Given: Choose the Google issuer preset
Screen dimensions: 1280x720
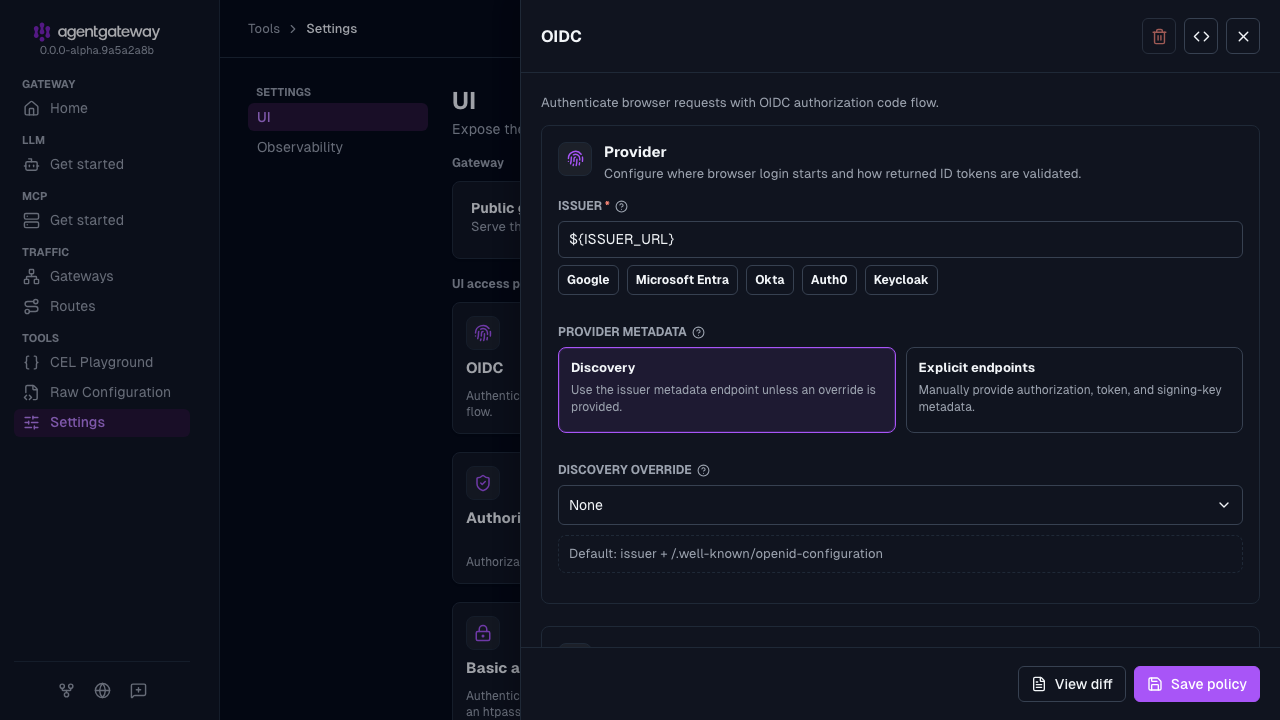Looking at the screenshot, I should click(588, 280).
